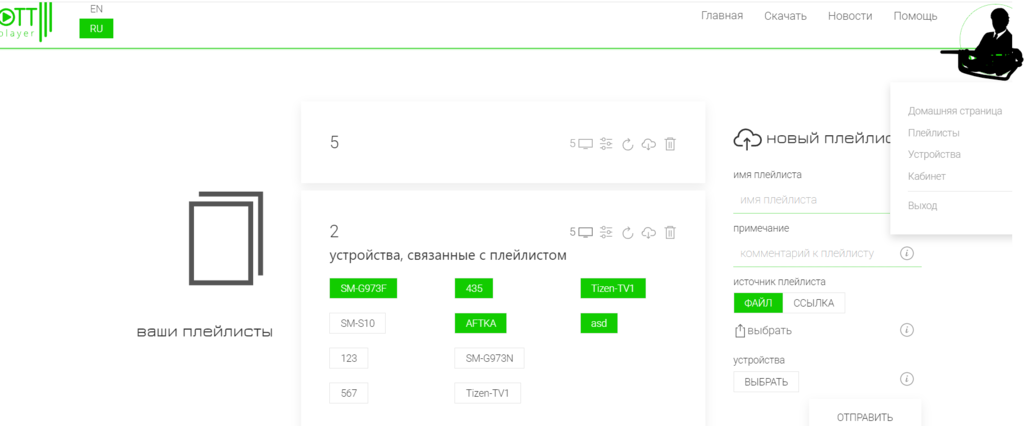The width and height of the screenshot is (1024, 426).
Task: Click ВЫБРАТЬ button under устройства
Action: [766, 382]
